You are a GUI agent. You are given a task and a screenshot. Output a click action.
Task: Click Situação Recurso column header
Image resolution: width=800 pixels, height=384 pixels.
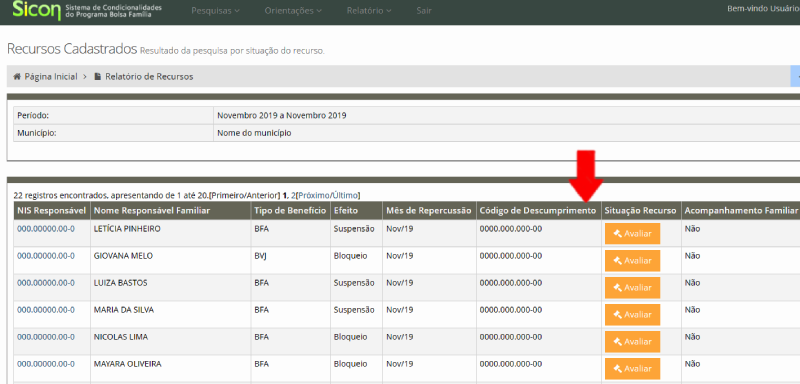pyautogui.click(x=641, y=211)
